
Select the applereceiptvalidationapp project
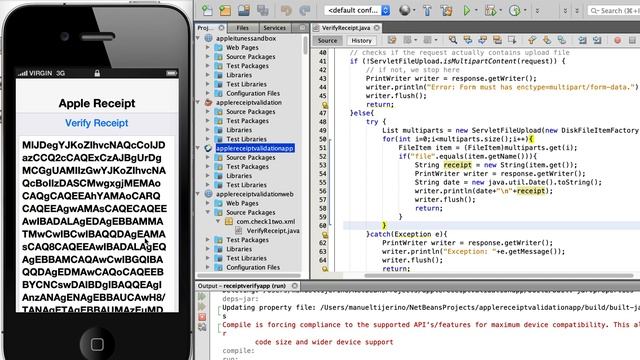pos(255,148)
